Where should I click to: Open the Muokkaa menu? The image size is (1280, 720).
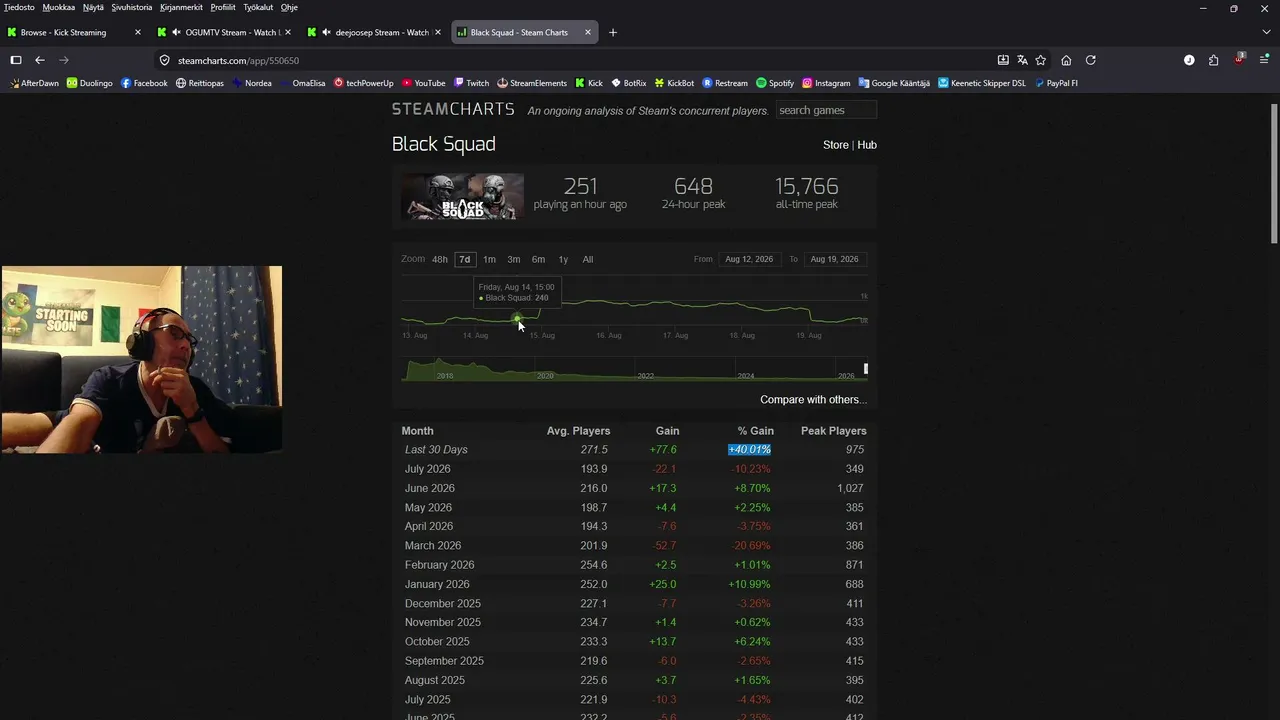[x=59, y=7]
